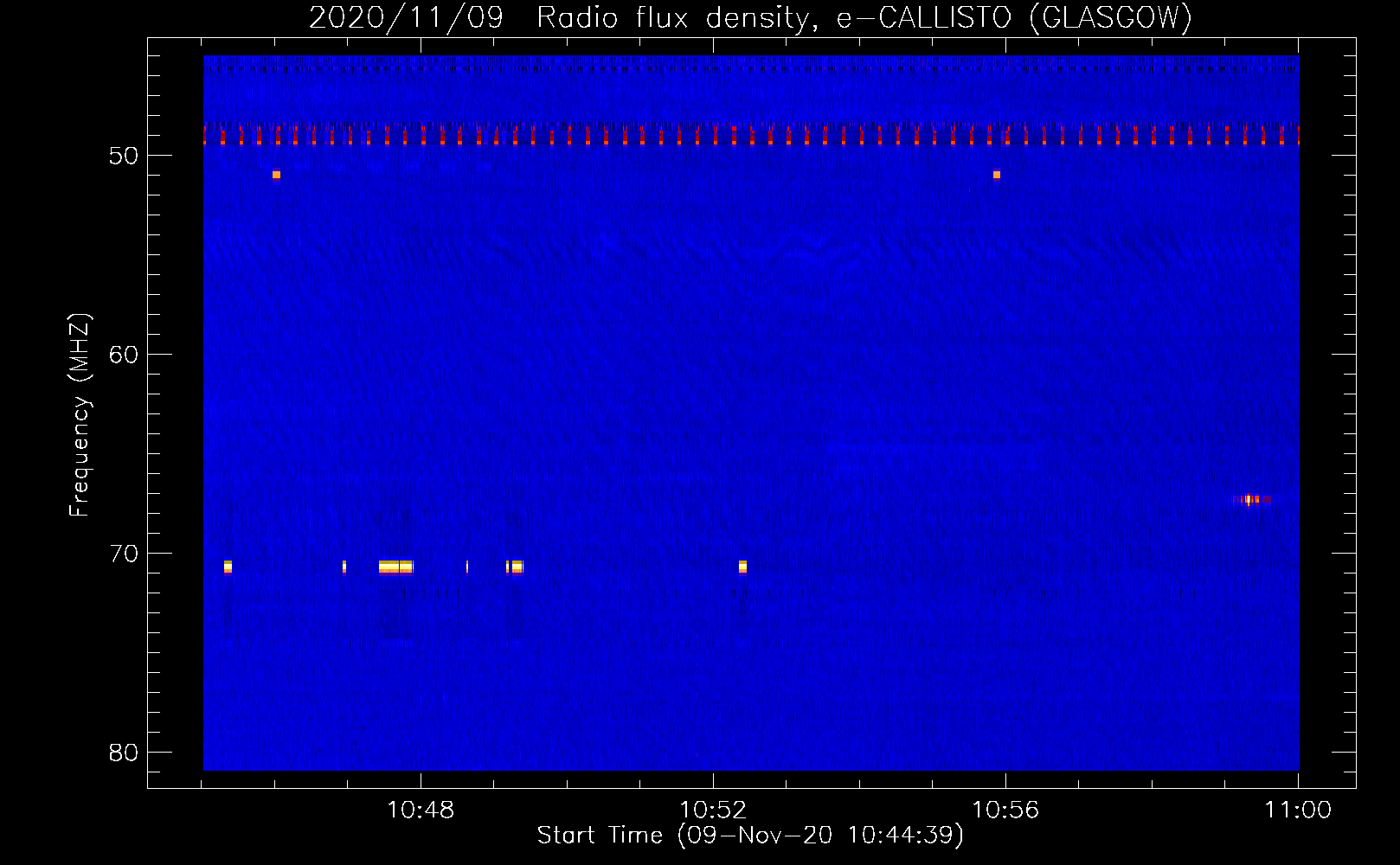Select the 11:00 time tick label
Screen dimensions: 1400x865
[1298, 811]
